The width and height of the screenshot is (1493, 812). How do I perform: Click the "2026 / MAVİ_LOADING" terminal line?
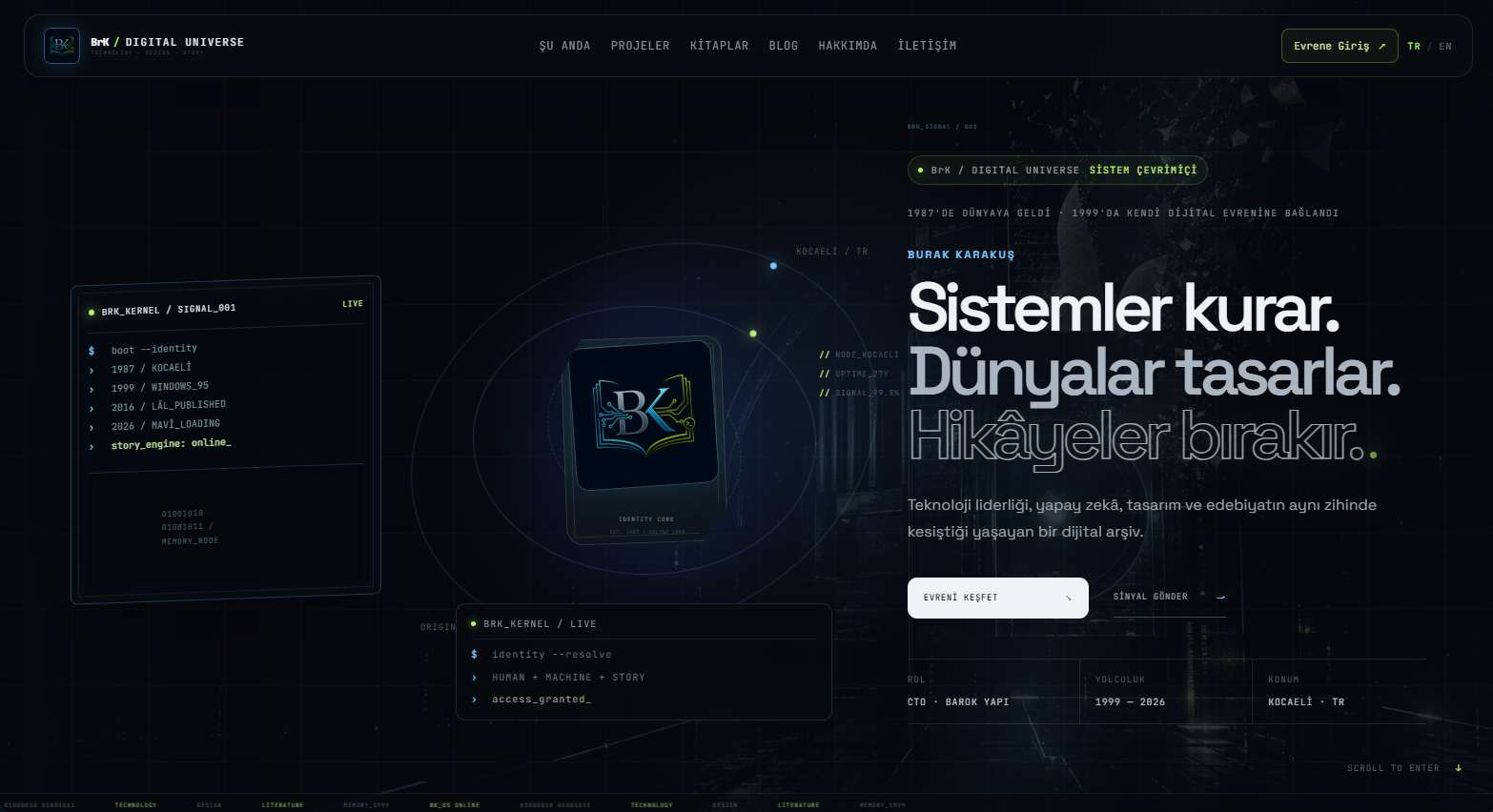tap(166, 425)
